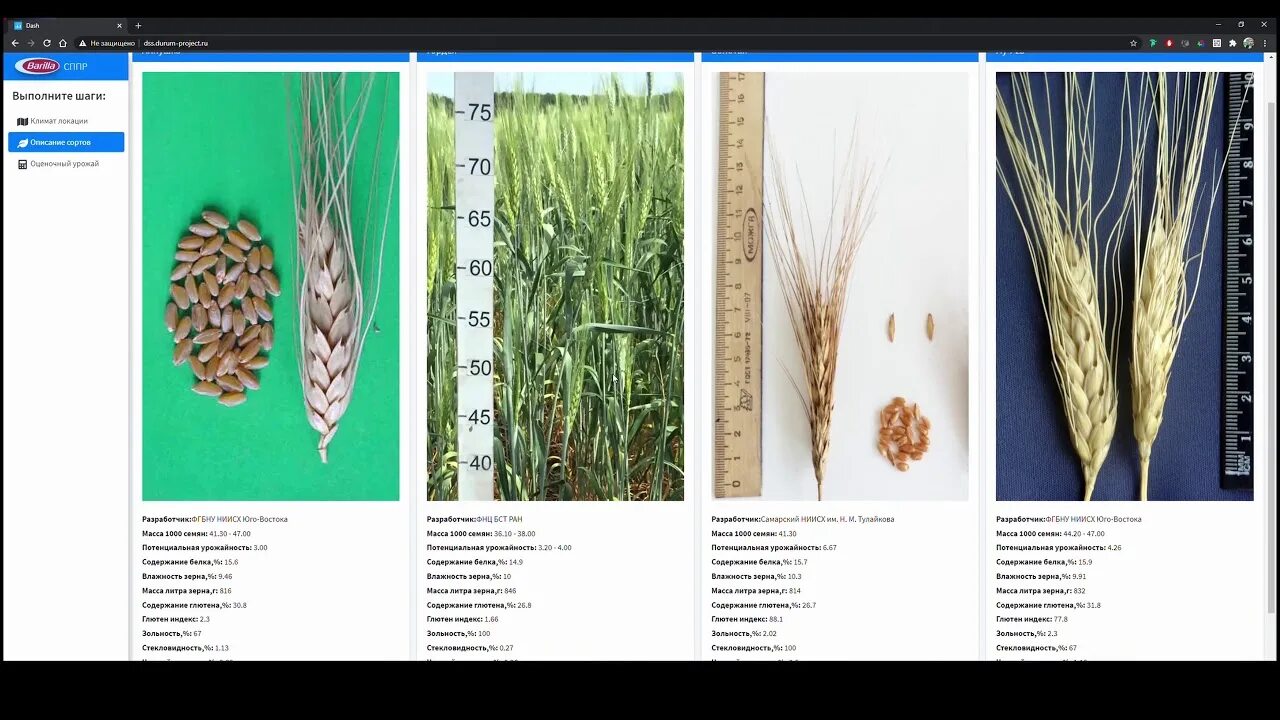Click 'Масса 1000 семян: 36.10 - 38.00'
1280x720 pixels.
tap(481, 534)
